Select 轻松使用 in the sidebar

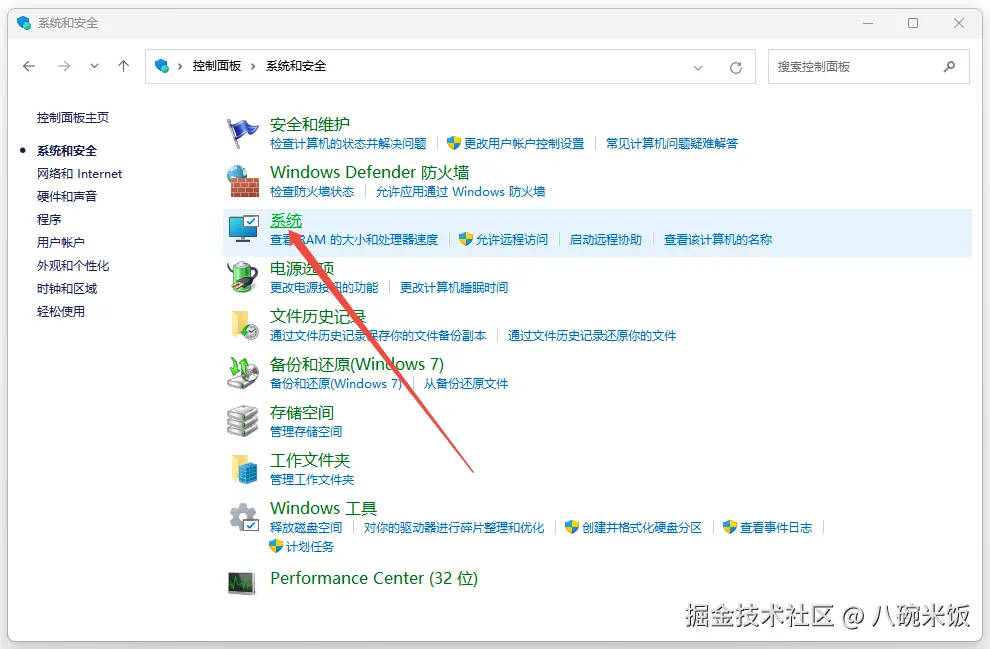61,311
